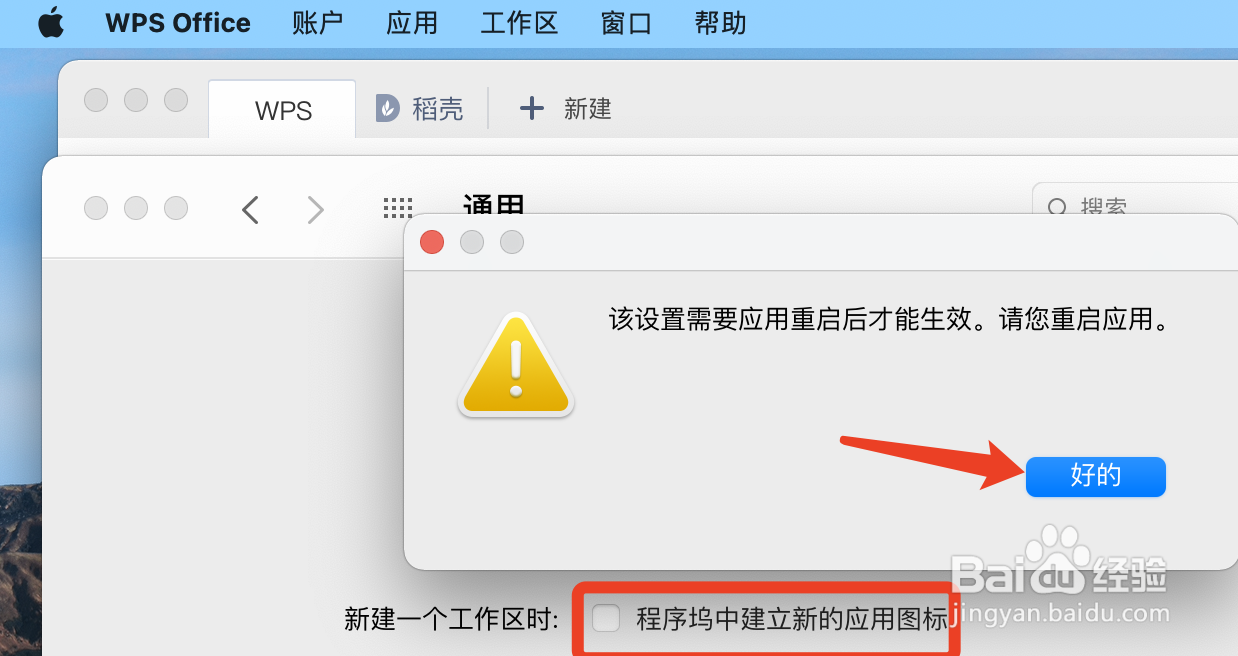Click the 新建 button label
Viewport: 1238px width, 656px height.
click(588, 108)
